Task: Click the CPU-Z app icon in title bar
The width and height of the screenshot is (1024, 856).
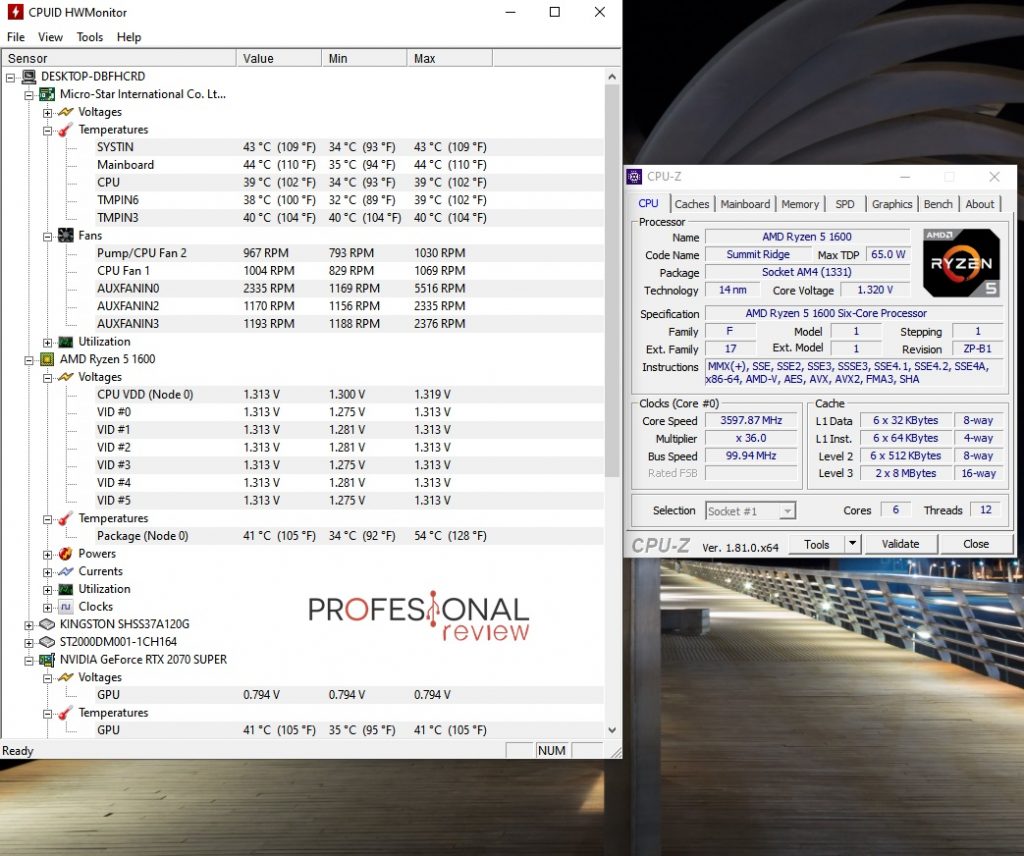Action: click(634, 177)
